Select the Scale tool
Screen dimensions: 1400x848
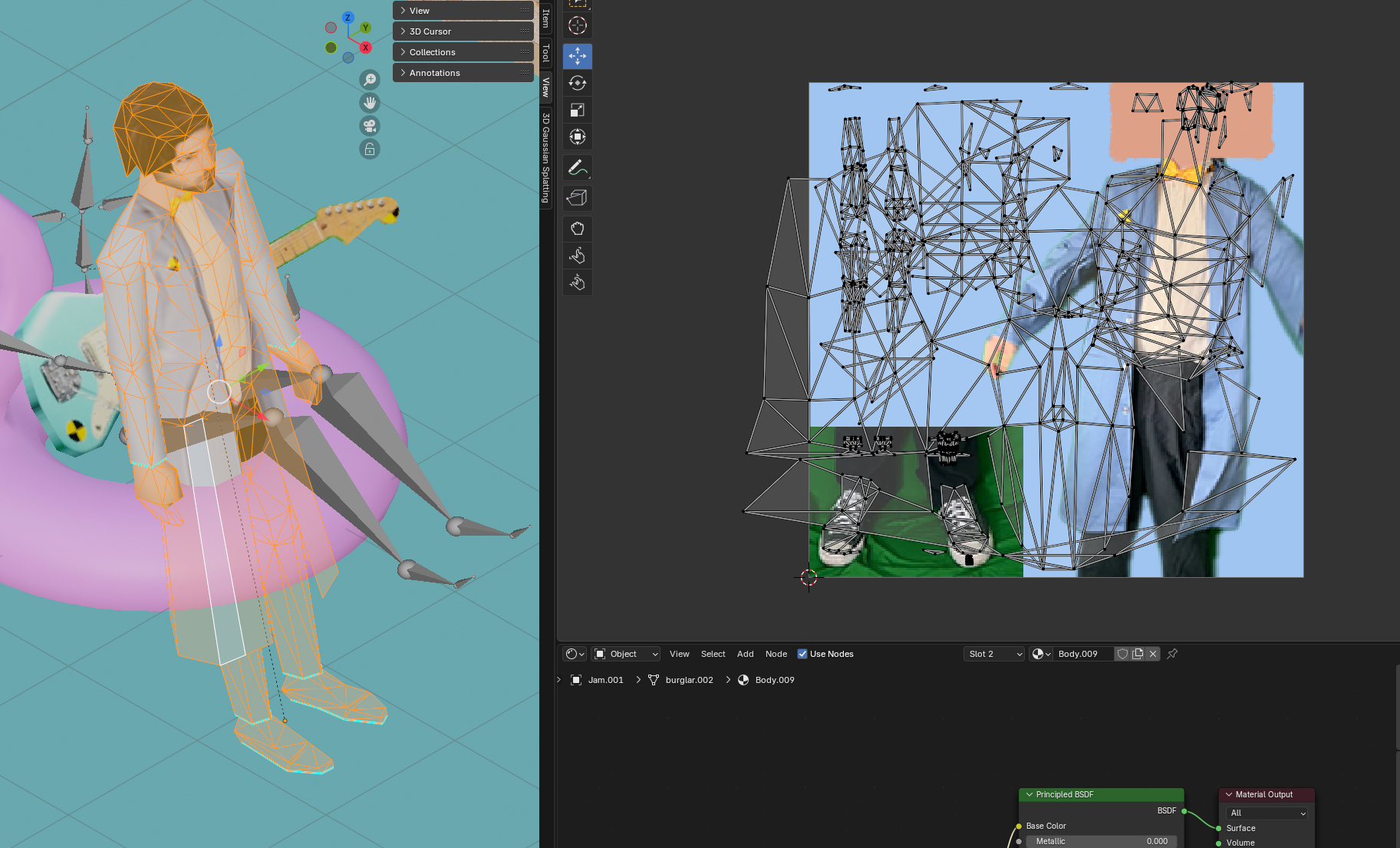click(577, 110)
